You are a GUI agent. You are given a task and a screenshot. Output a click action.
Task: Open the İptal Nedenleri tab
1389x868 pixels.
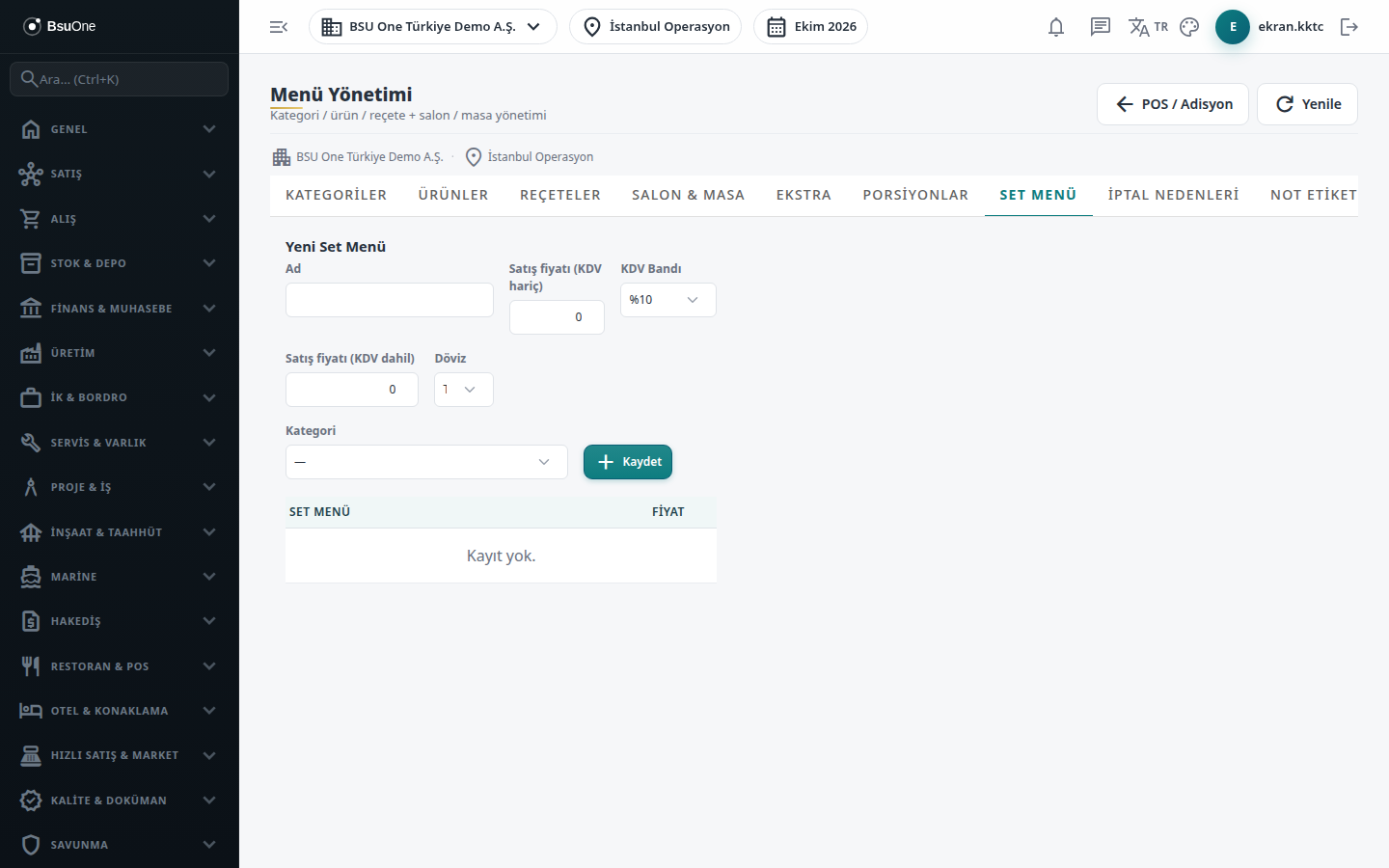pos(1174,195)
